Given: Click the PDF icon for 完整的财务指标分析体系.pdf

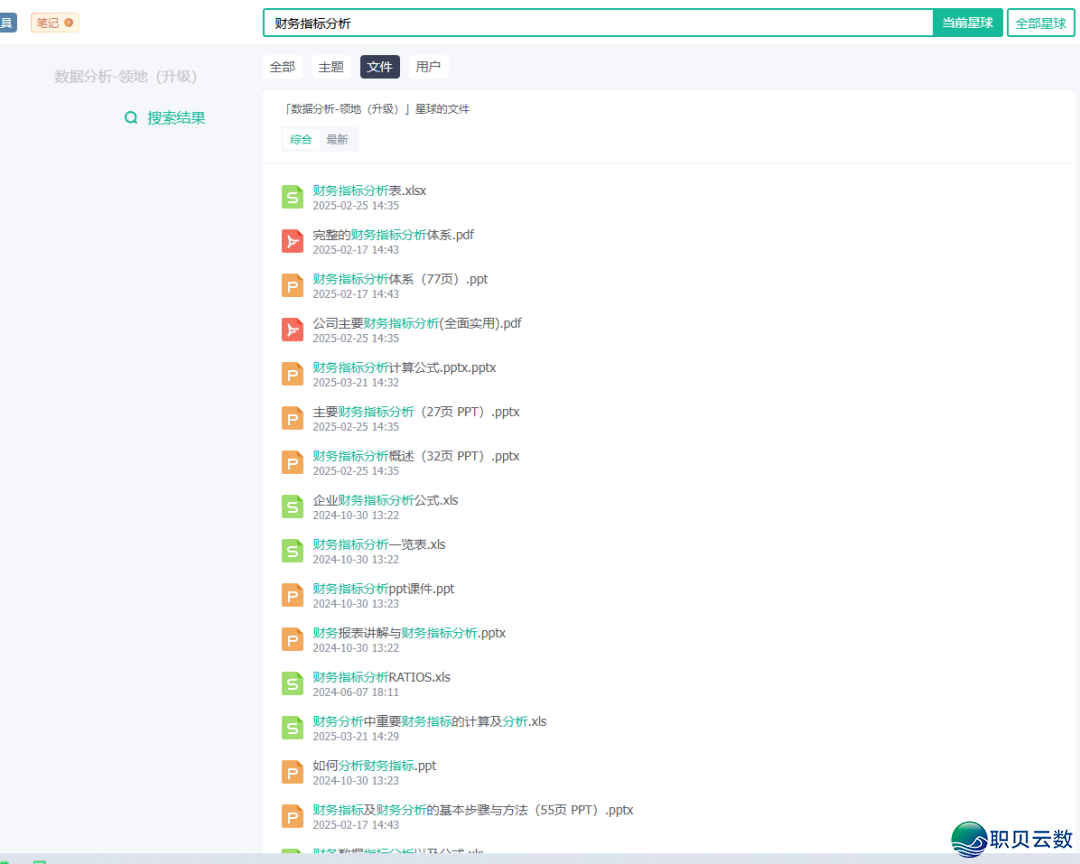Looking at the screenshot, I should 293,241.
